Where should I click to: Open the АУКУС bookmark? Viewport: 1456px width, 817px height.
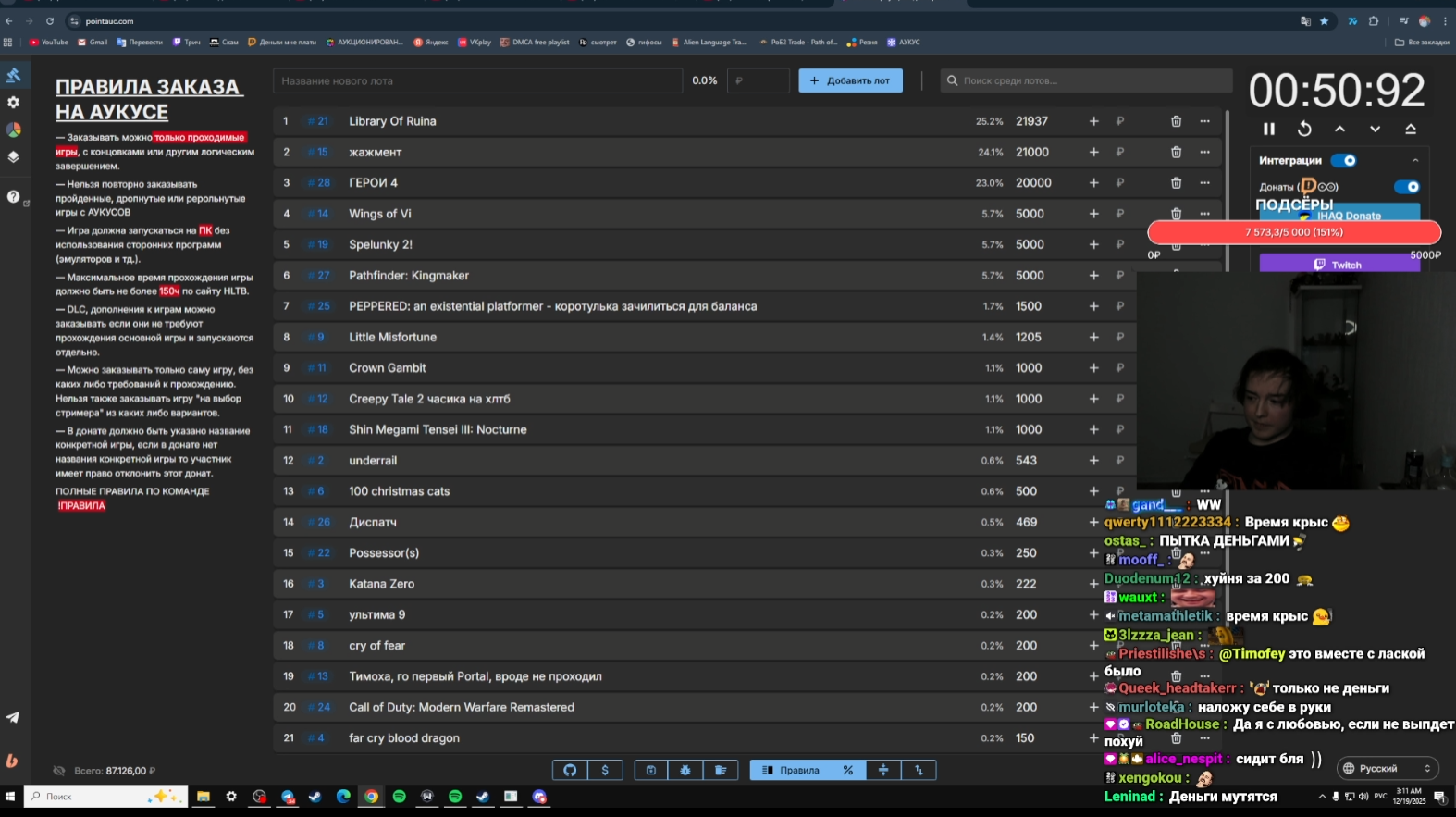click(904, 42)
